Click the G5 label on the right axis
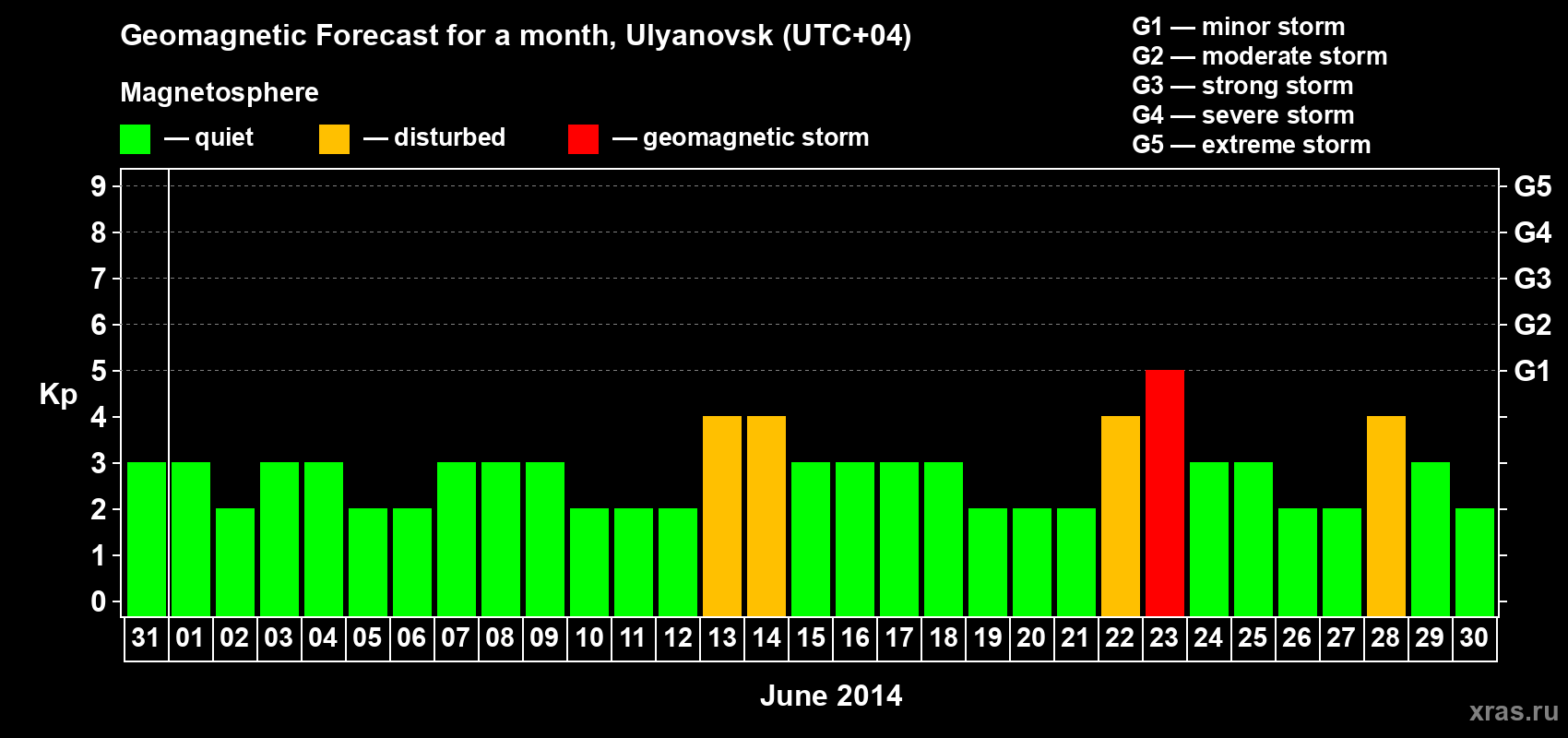The width and height of the screenshot is (1568, 738). pos(1533,186)
